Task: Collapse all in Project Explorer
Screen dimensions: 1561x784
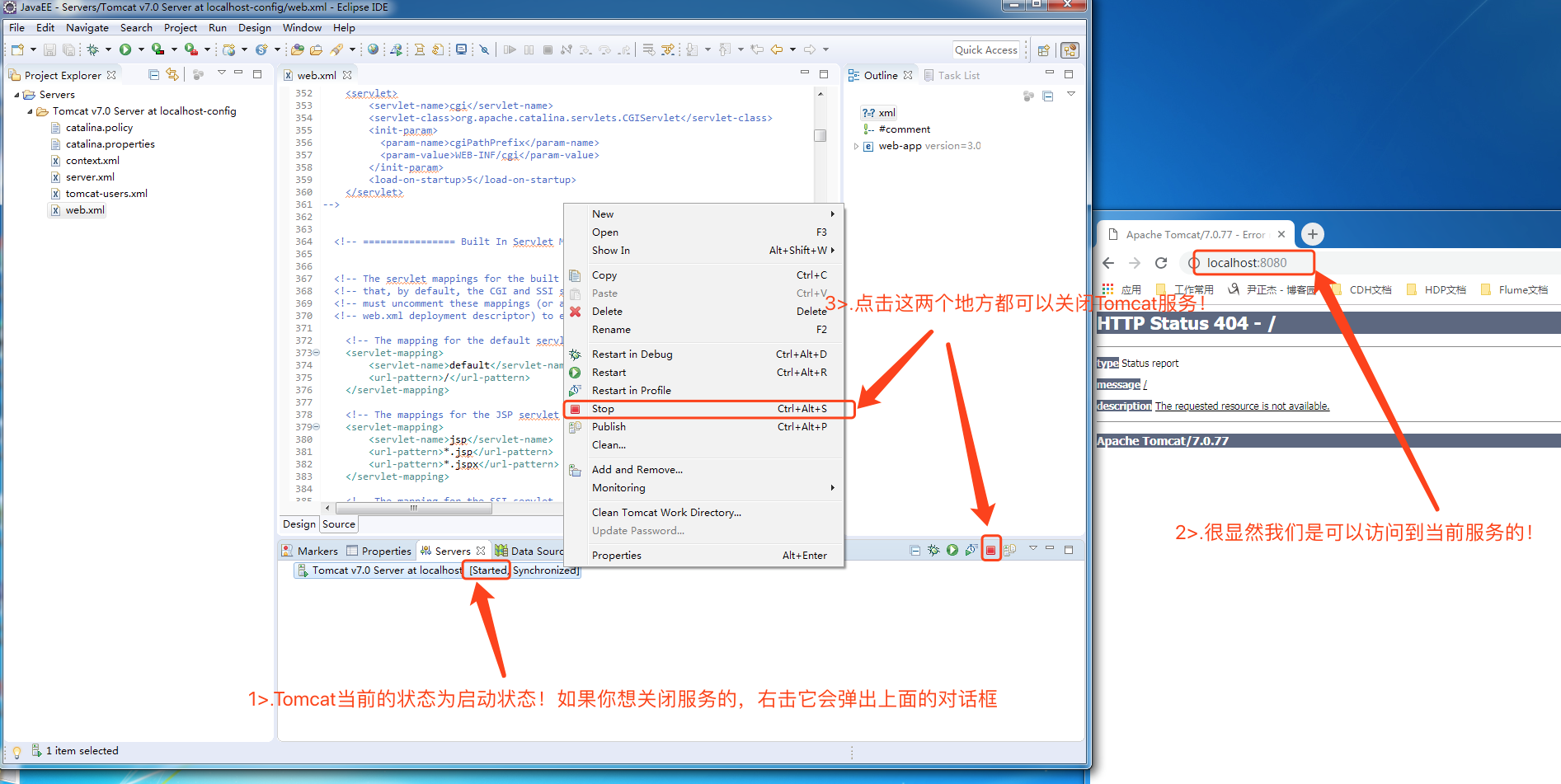Action: 153,74
